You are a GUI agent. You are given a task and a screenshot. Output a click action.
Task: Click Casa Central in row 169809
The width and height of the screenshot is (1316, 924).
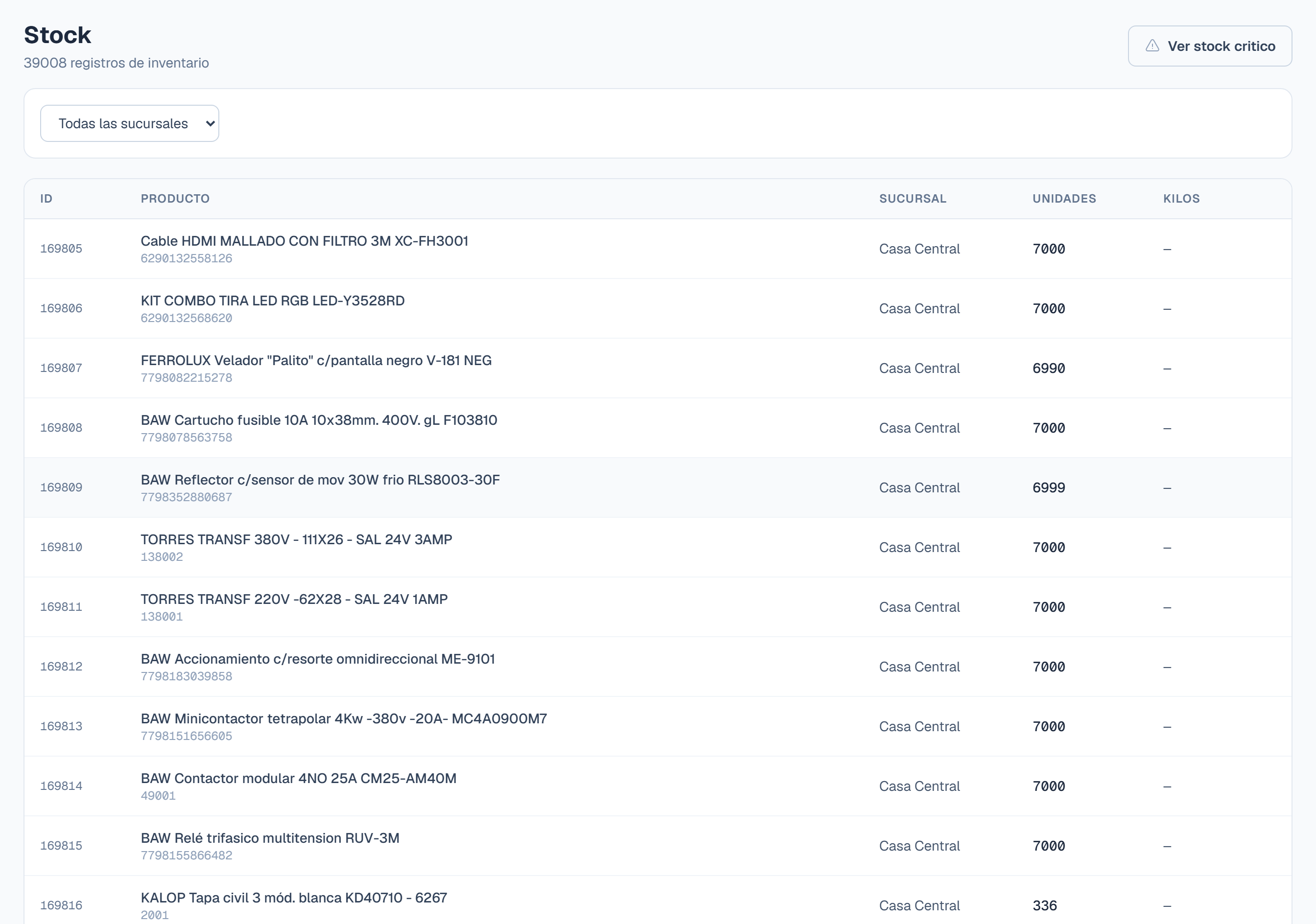919,488
